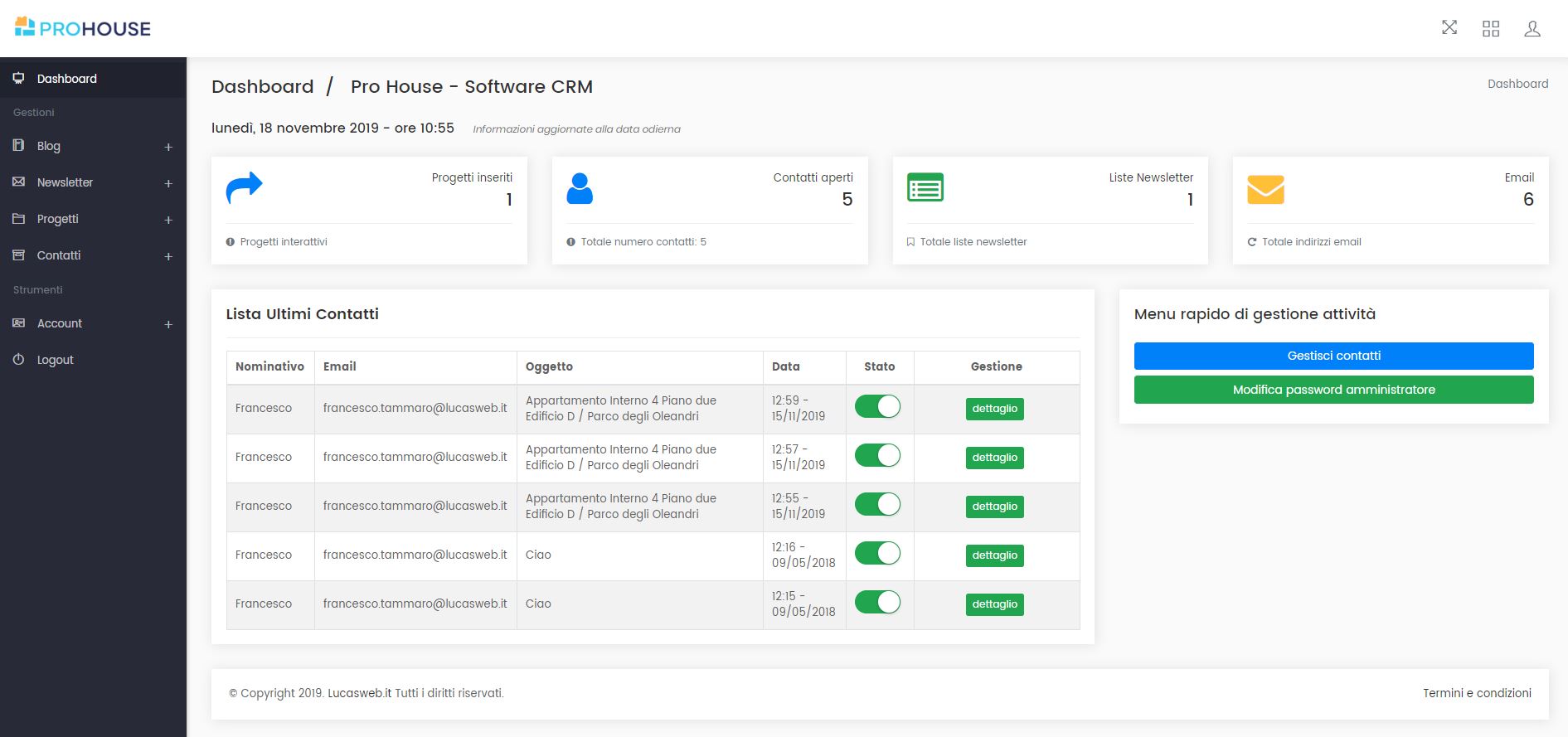Open dettaglio for 12:16 contact
This screenshot has height=737, width=1568.
(x=994, y=555)
